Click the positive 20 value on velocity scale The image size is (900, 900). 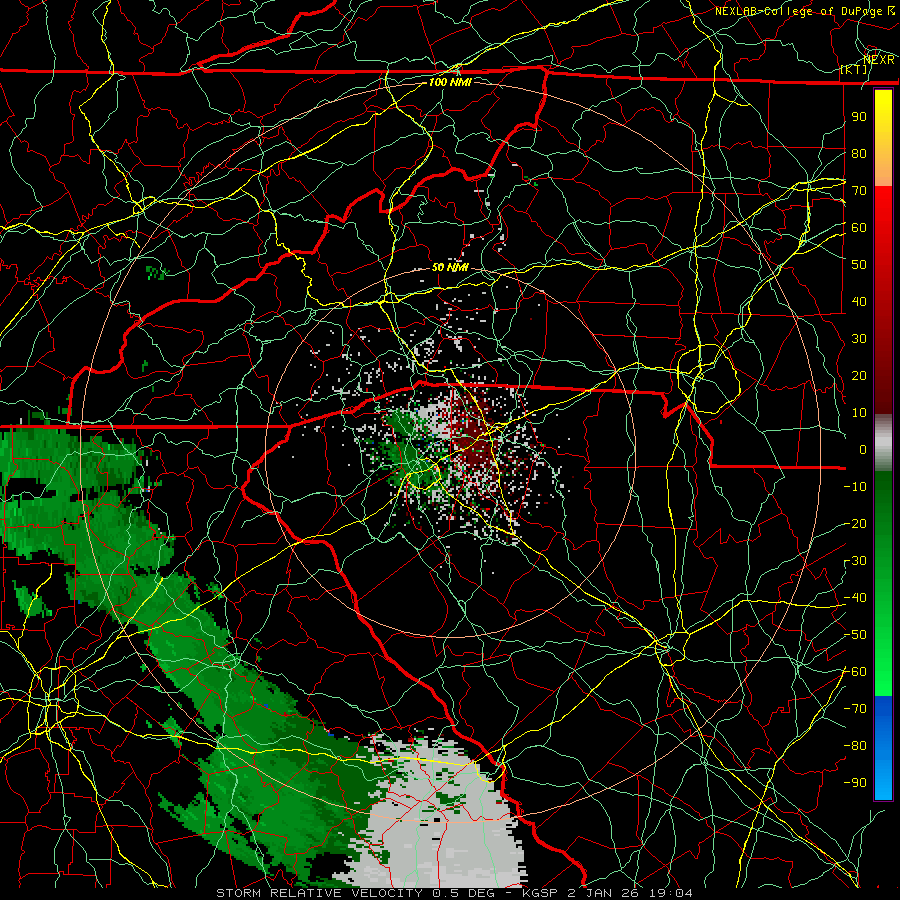click(x=859, y=375)
